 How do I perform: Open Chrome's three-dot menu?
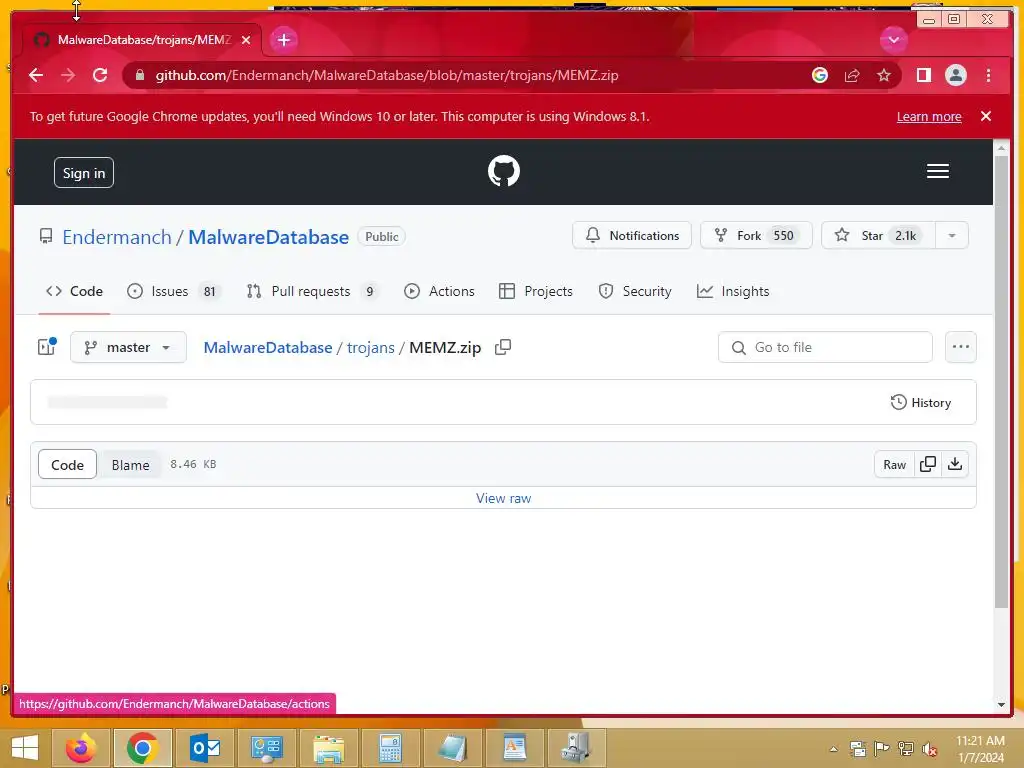988,75
